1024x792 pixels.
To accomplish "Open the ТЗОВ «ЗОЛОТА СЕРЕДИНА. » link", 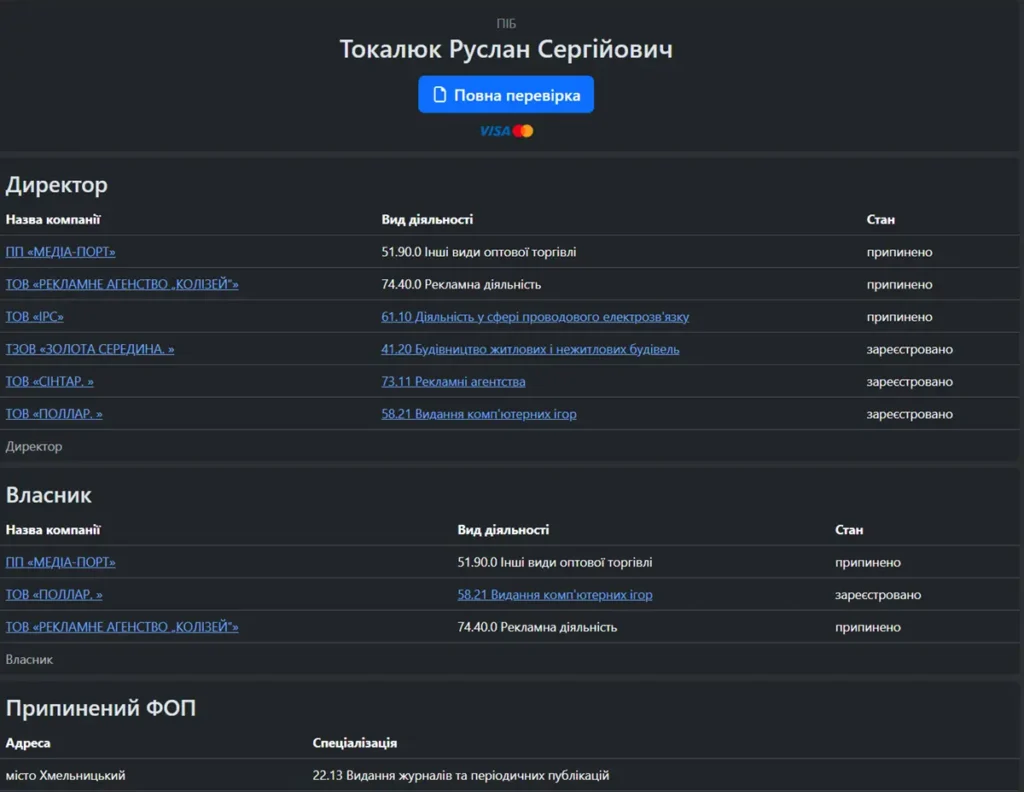I will pyautogui.click(x=90, y=349).
